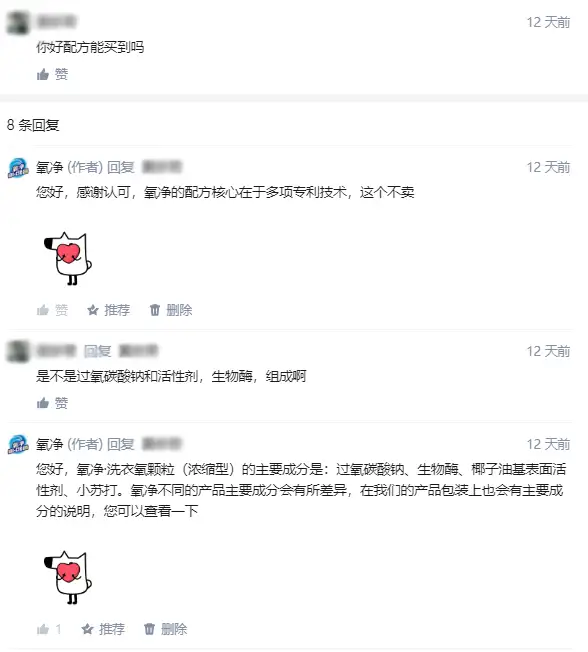Open the blurred avatar on the third reply
This screenshot has height=652, width=588.
tap(18, 351)
